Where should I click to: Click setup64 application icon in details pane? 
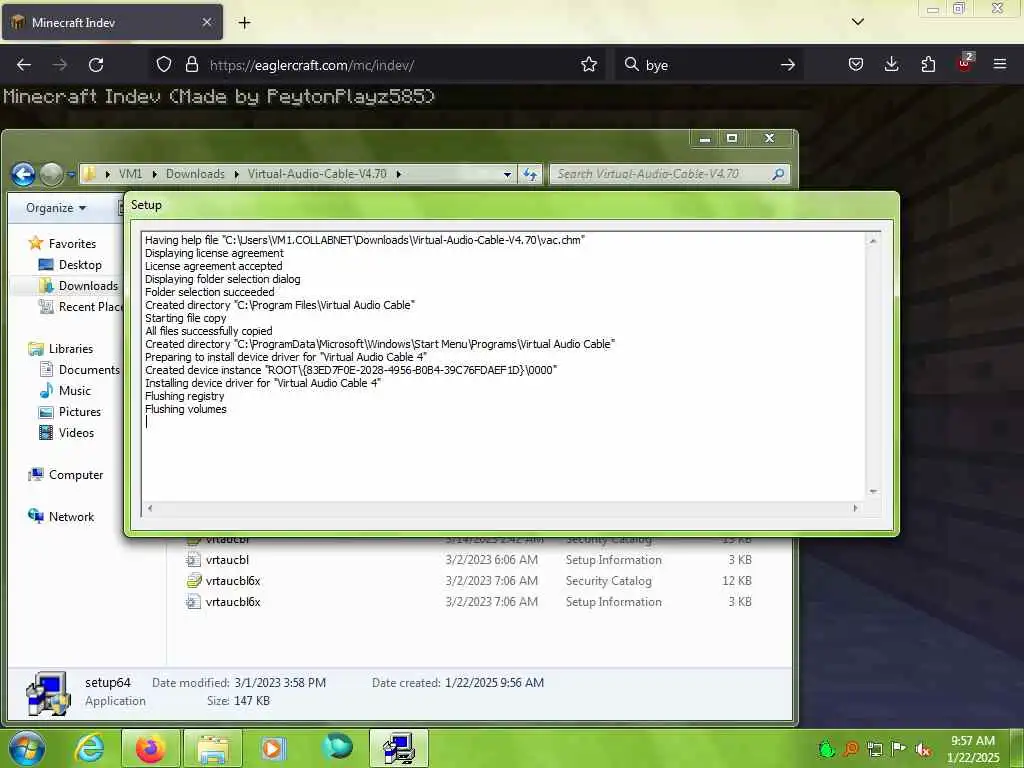48,693
